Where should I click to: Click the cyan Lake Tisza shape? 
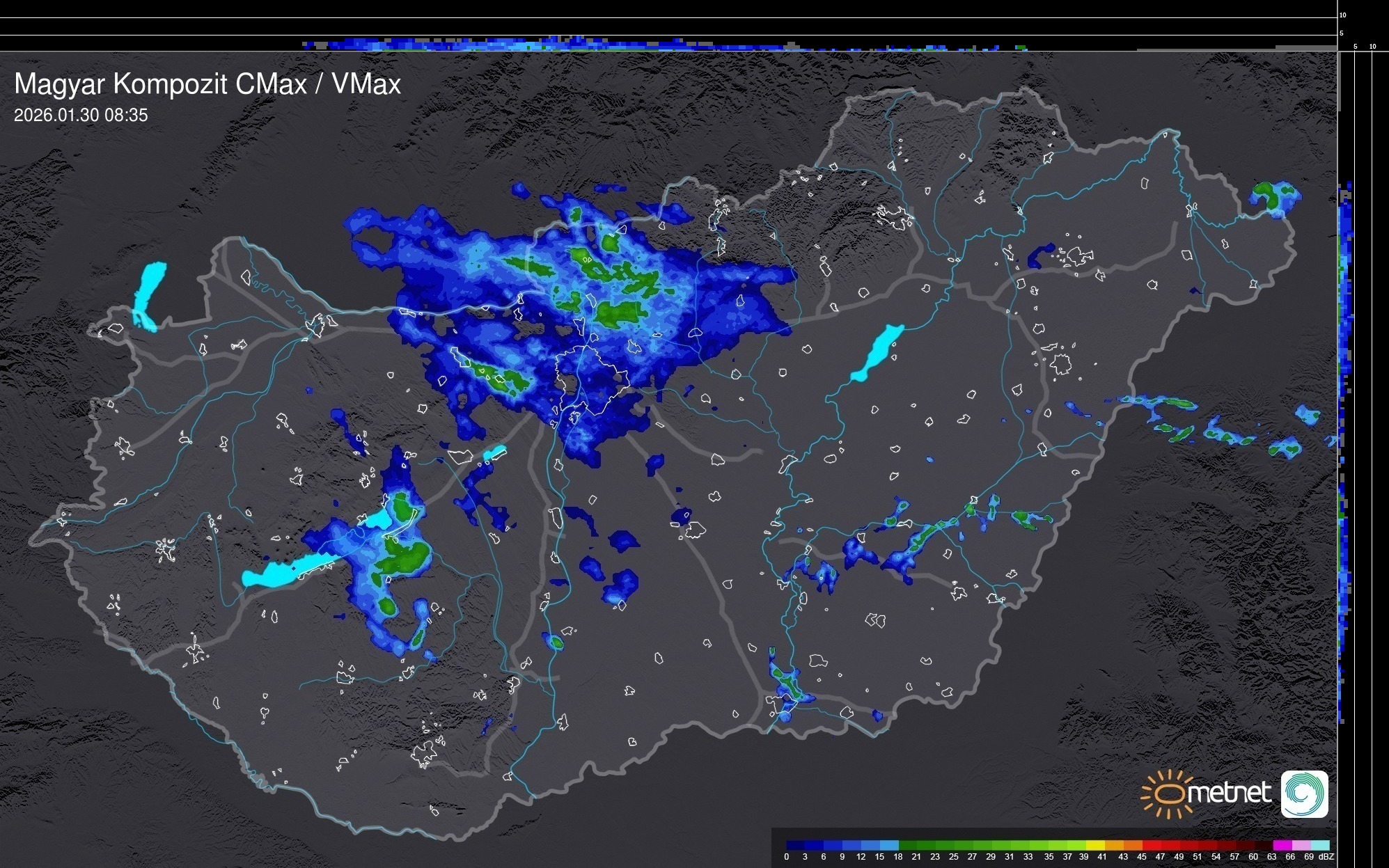click(x=877, y=352)
